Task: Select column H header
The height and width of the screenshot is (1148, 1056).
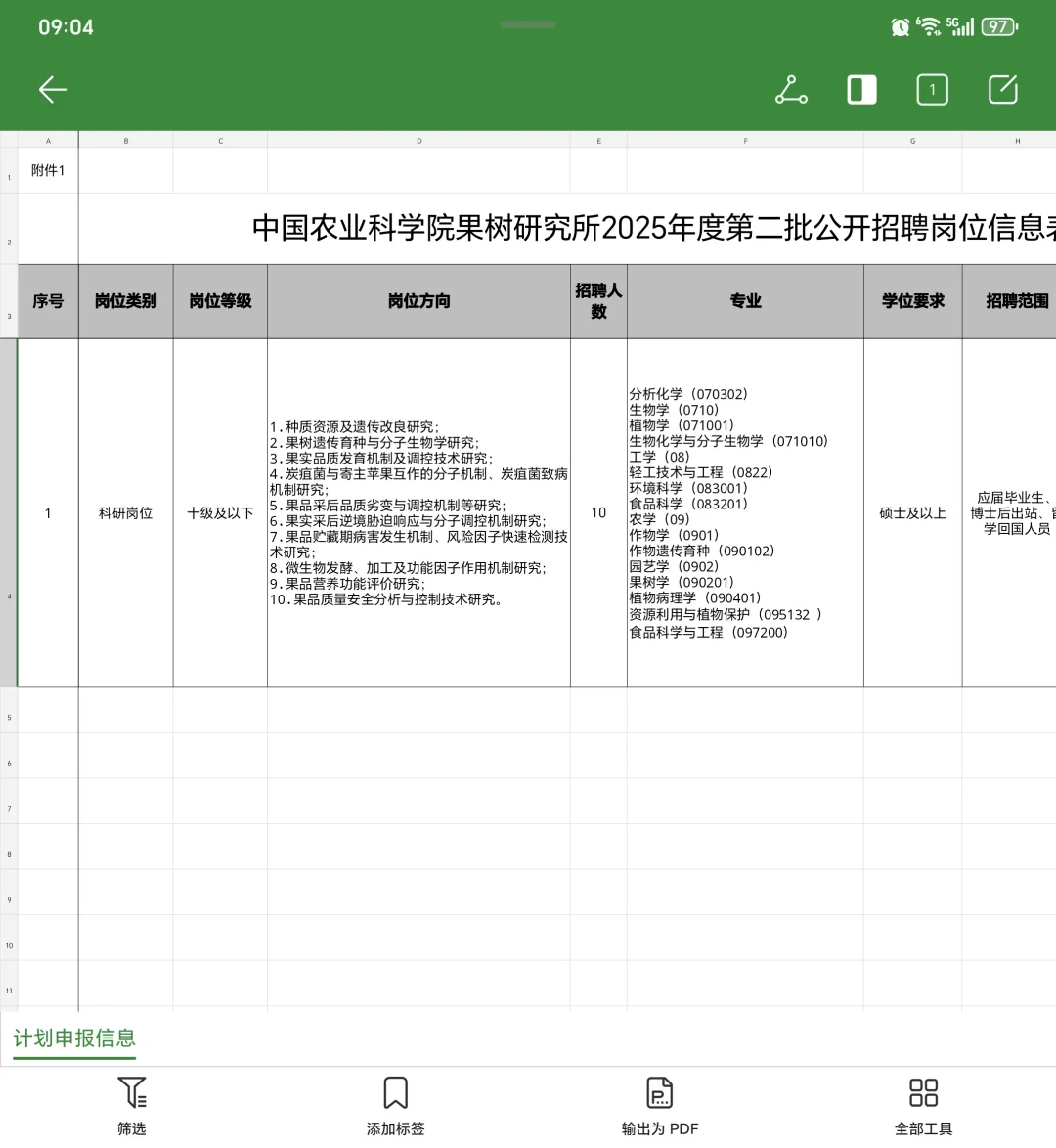Action: [x=1010, y=141]
